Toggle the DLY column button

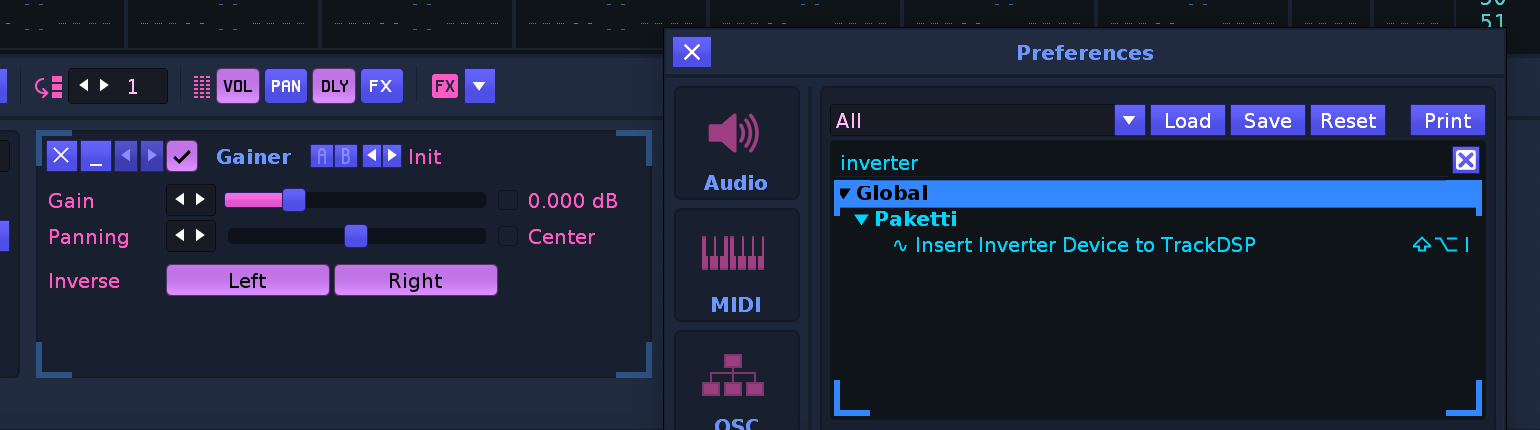point(335,86)
